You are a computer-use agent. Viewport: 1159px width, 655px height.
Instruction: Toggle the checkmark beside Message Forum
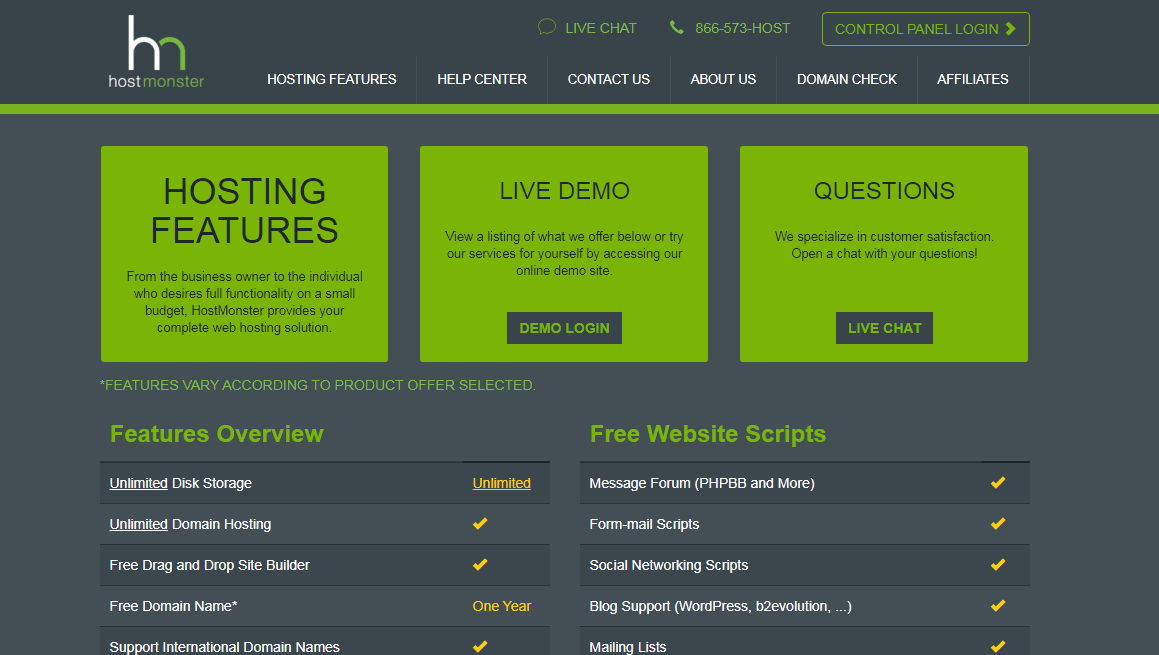coord(997,482)
